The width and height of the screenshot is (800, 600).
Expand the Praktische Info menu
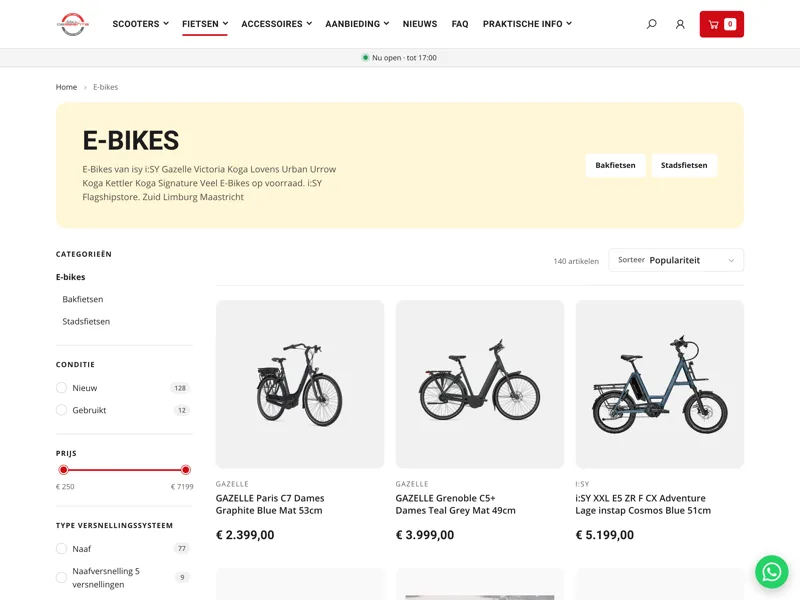(527, 24)
